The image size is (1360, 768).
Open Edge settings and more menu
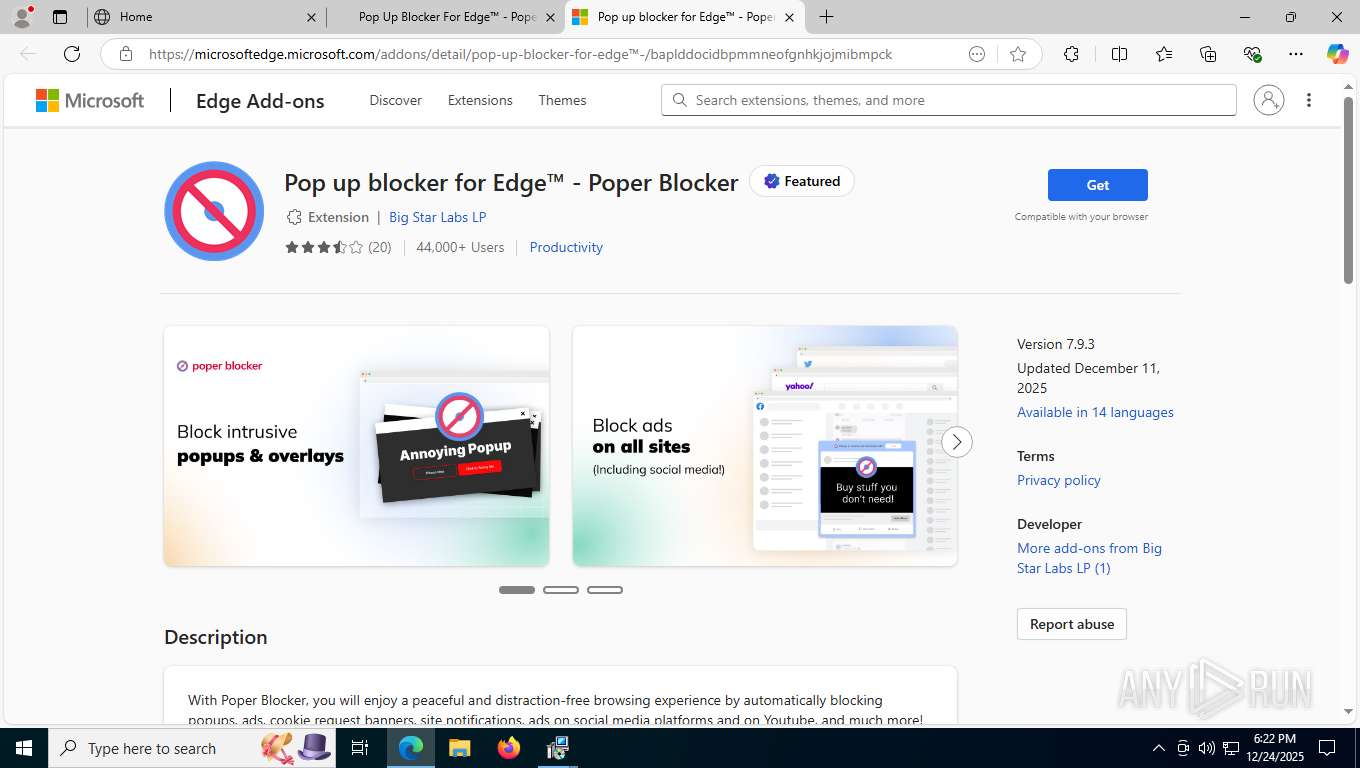[x=1296, y=54]
